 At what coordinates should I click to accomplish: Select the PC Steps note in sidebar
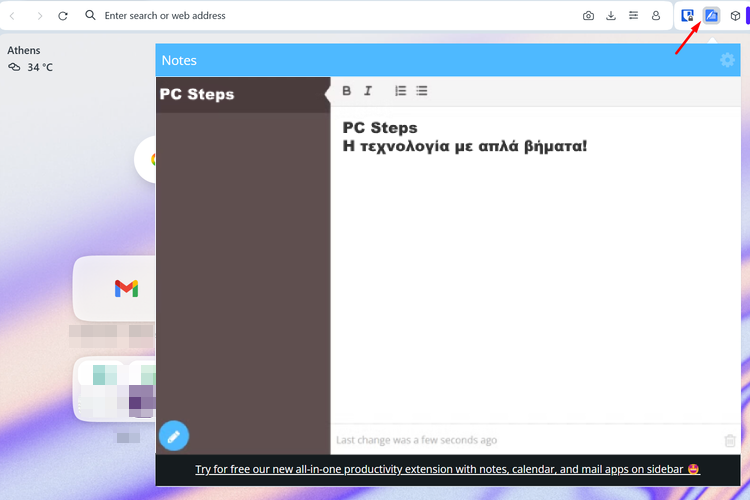(x=243, y=94)
